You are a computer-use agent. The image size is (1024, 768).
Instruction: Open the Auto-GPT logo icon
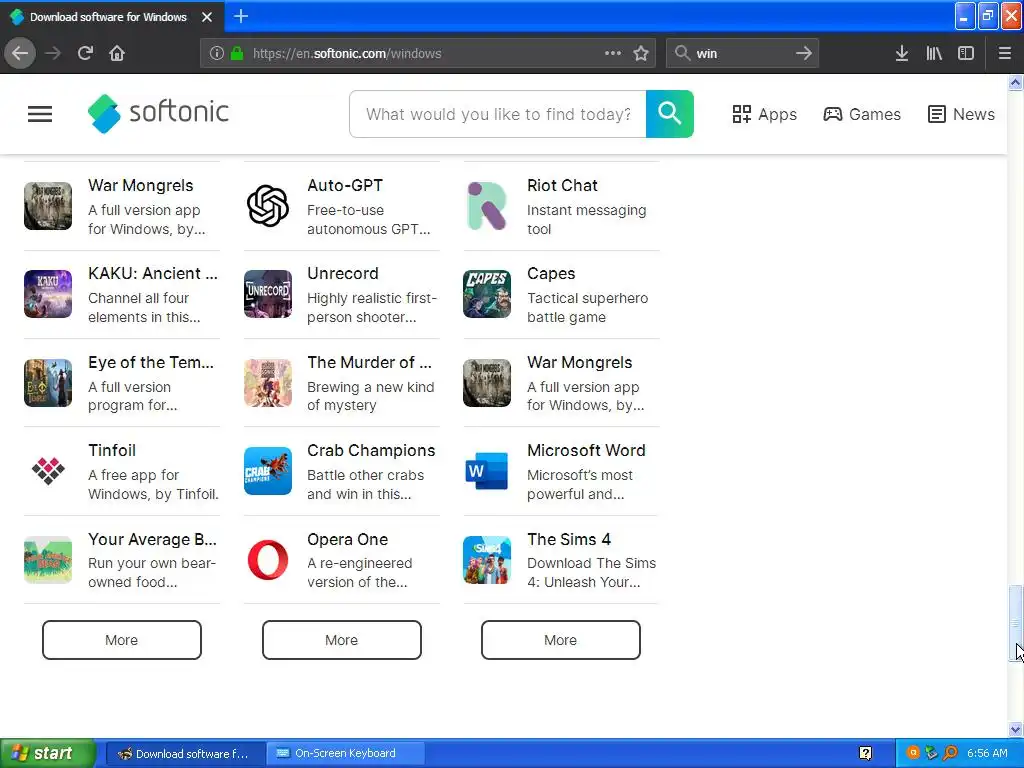click(x=268, y=206)
